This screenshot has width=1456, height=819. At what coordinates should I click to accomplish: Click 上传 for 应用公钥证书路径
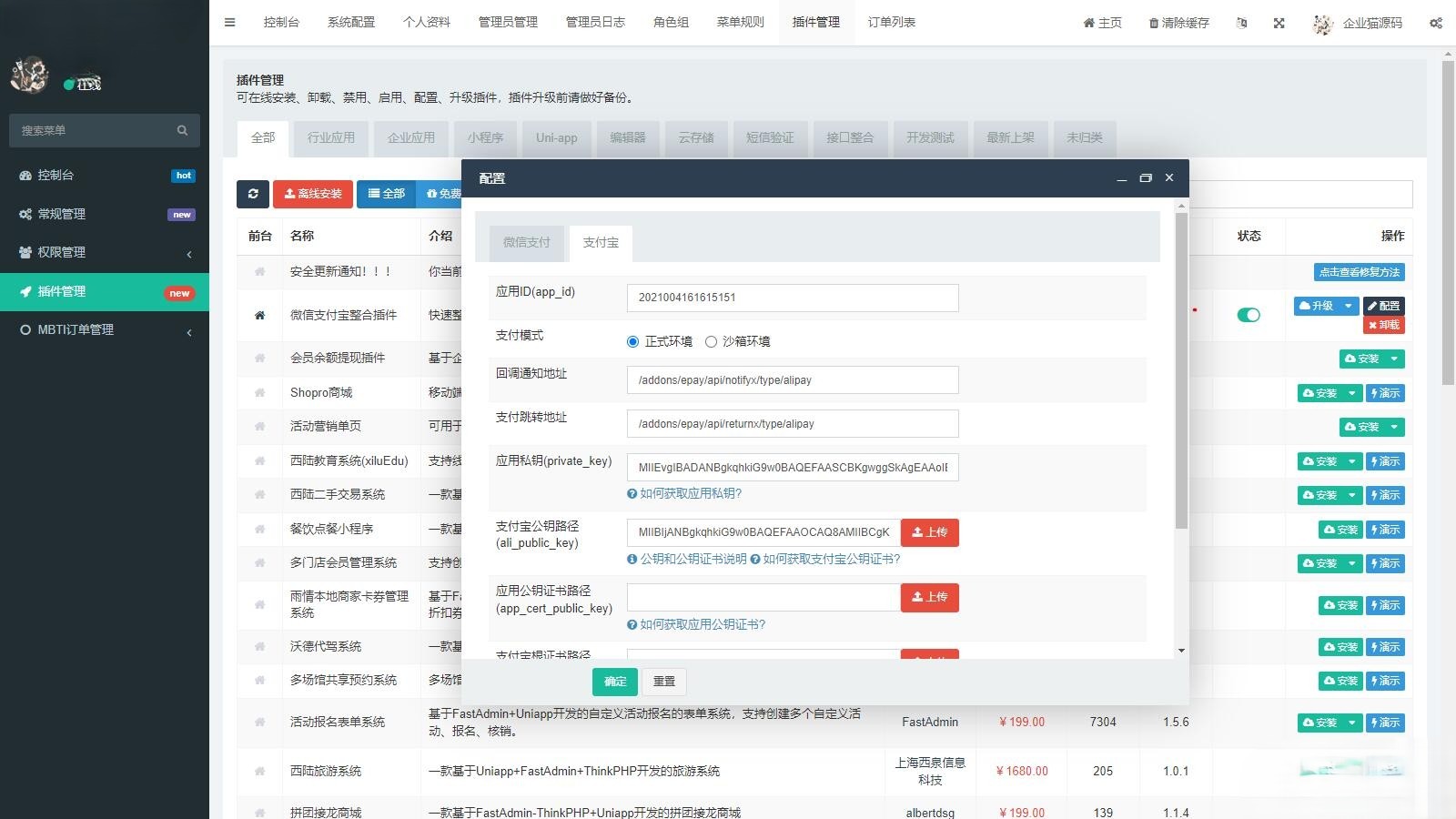[x=930, y=598]
